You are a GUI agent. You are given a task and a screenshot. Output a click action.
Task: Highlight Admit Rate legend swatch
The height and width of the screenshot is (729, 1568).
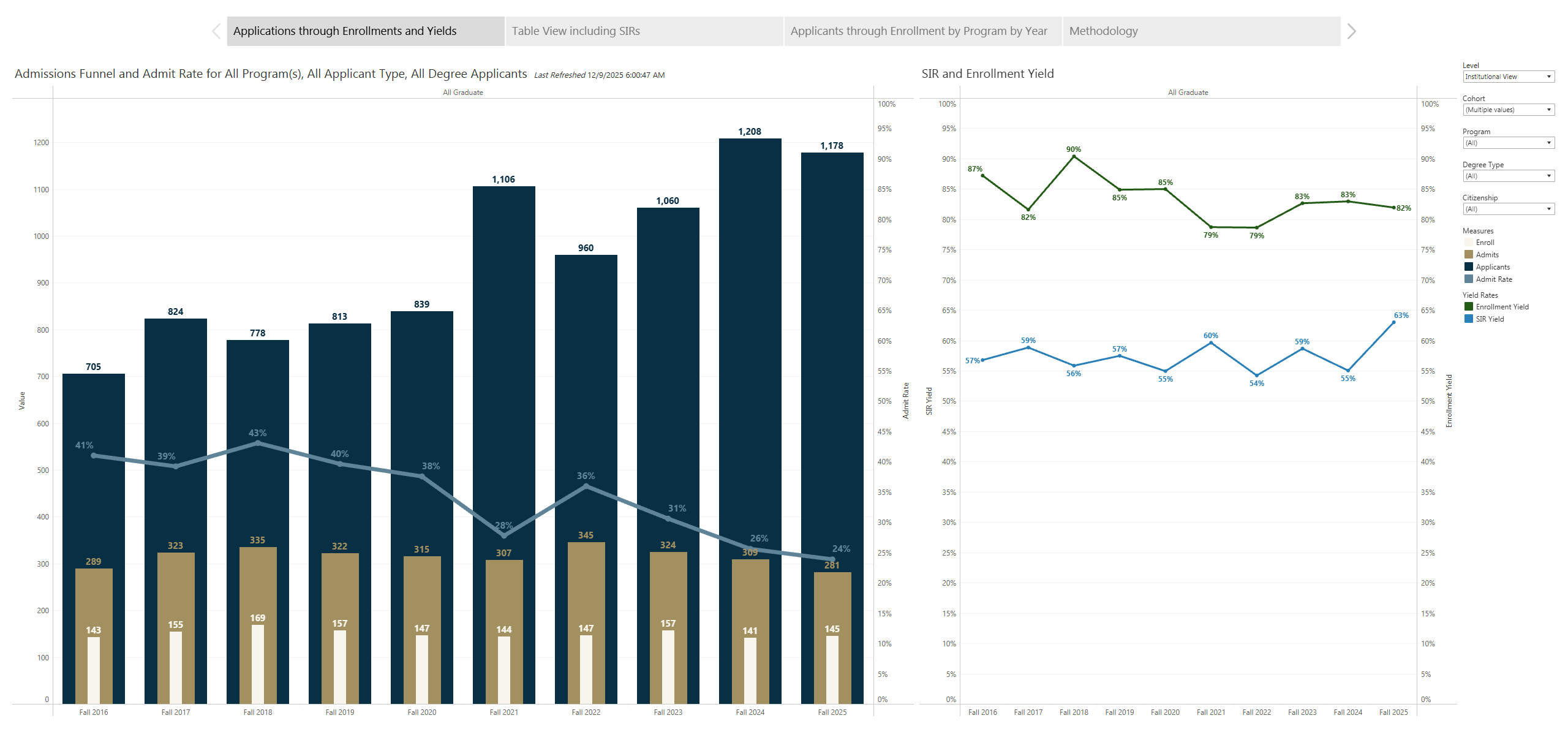(1468, 279)
